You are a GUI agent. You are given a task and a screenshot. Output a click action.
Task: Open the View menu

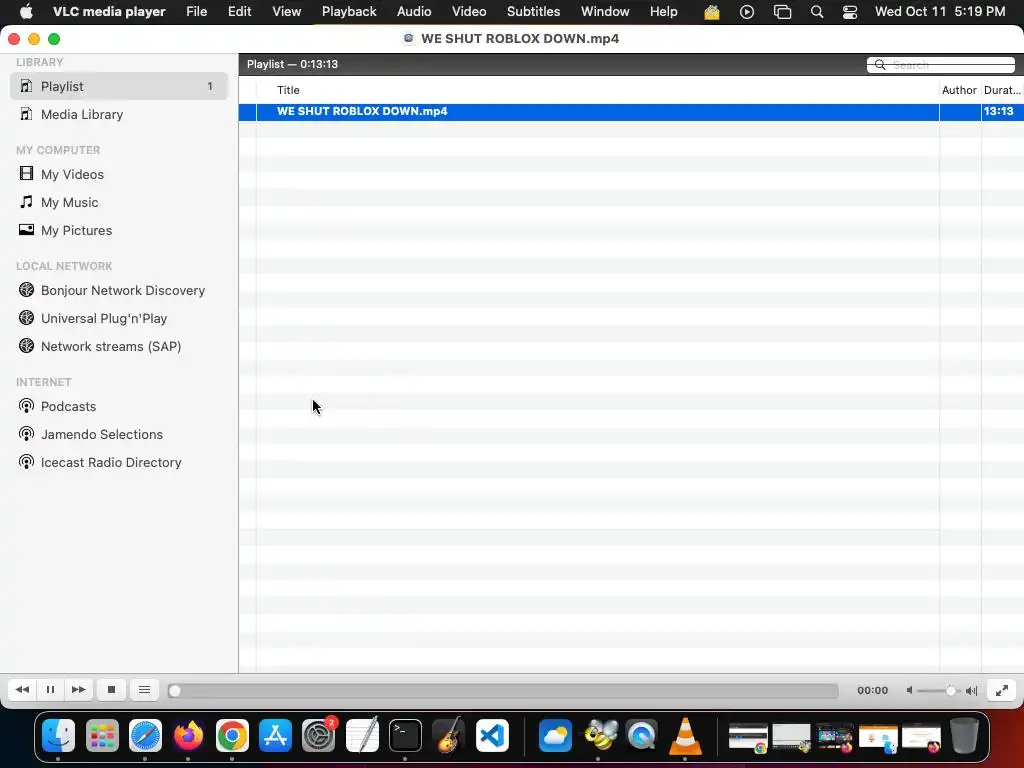(x=287, y=12)
